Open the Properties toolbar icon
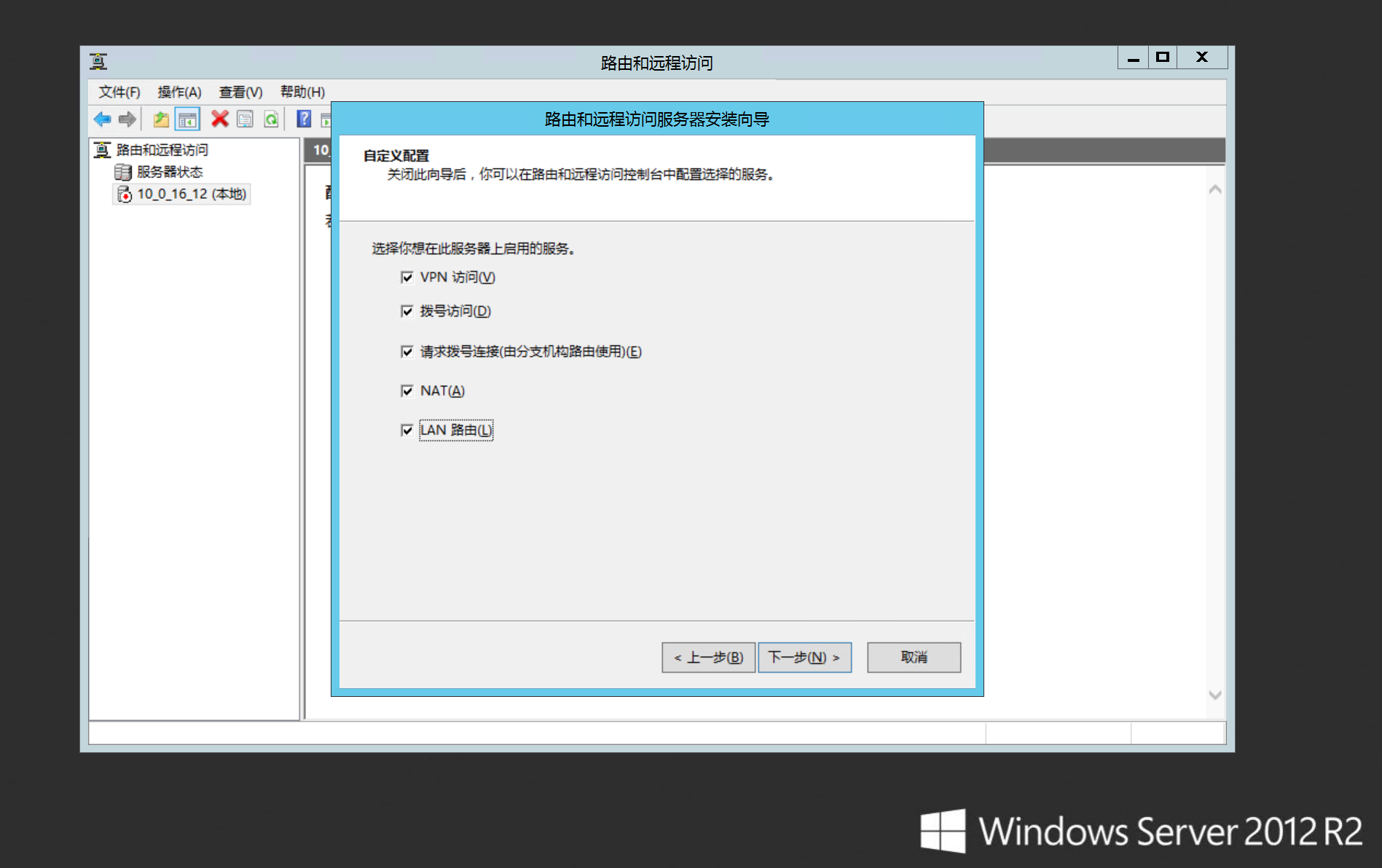 pyautogui.click(x=246, y=119)
